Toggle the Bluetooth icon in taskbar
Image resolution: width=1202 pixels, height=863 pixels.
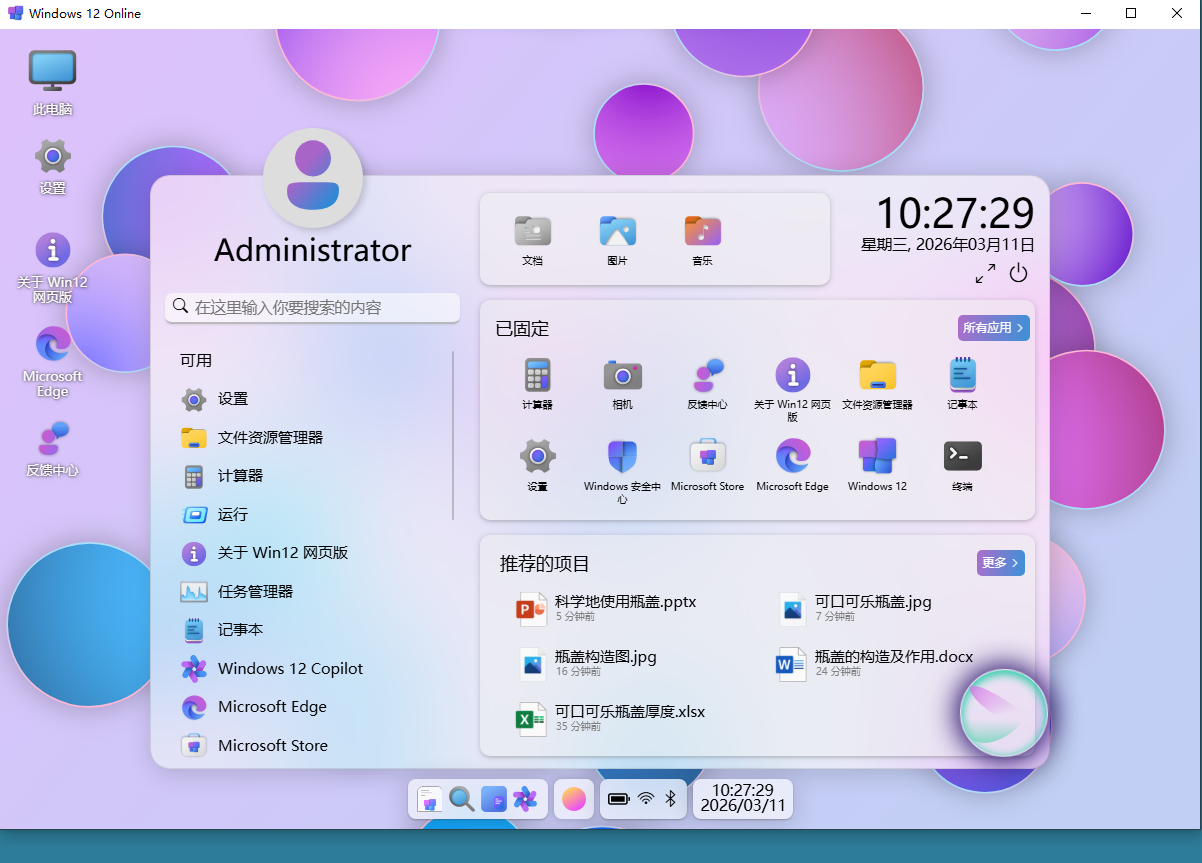click(x=671, y=798)
